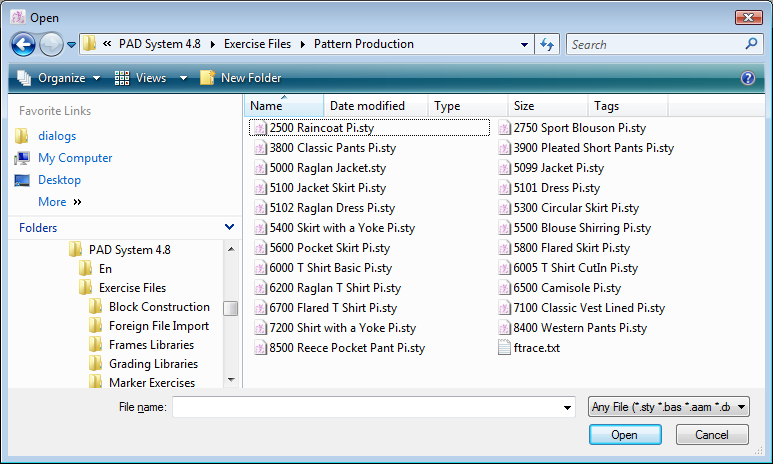
Task: Click the search magnifier icon
Action: click(x=751, y=44)
